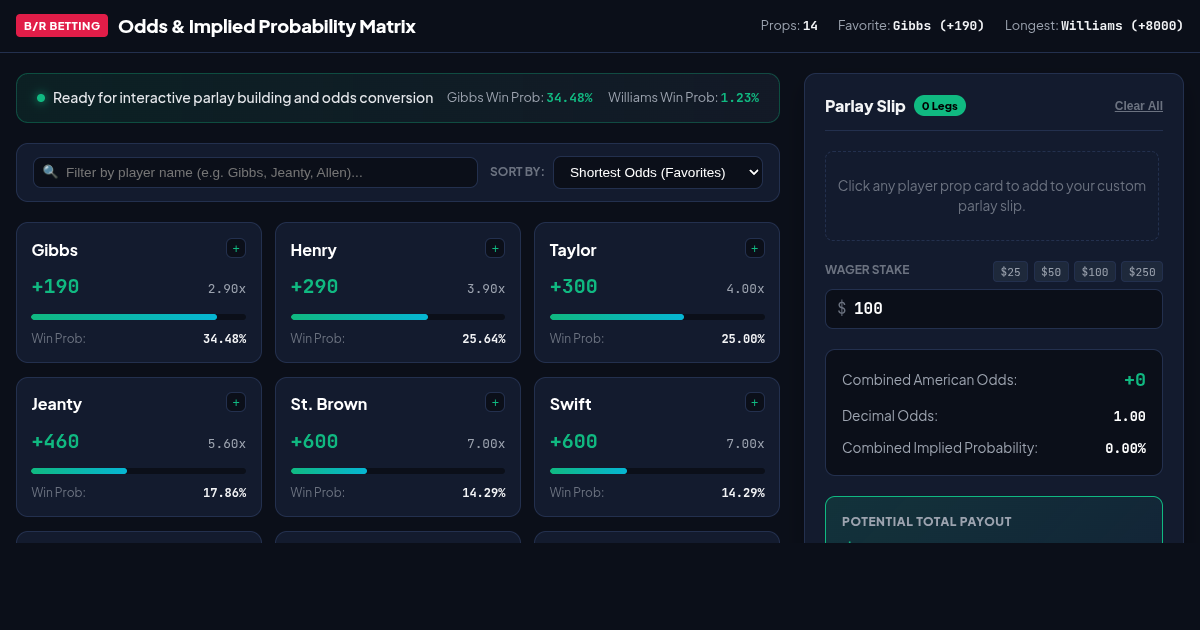Screen dimensions: 1200x630
Task: Open the Sort By dropdown
Action: 658,172
